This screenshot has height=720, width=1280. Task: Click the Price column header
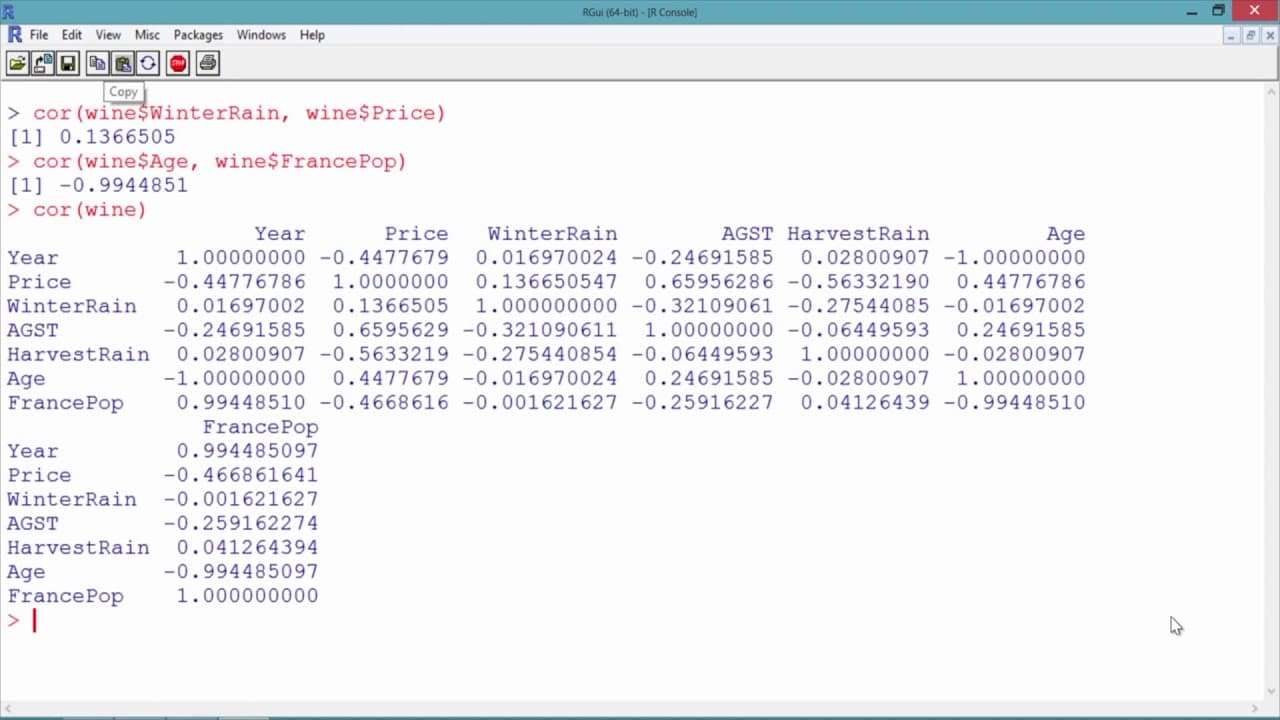(x=416, y=234)
